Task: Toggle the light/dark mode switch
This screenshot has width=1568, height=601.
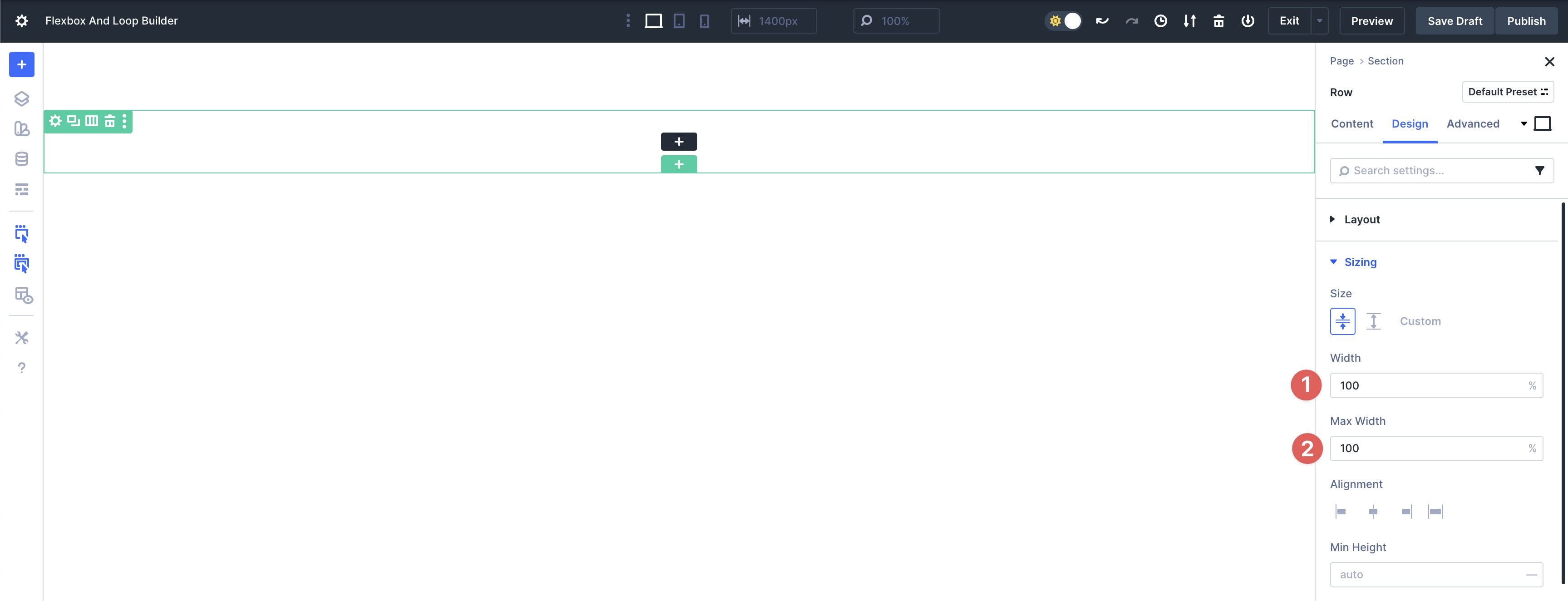Action: (1063, 20)
